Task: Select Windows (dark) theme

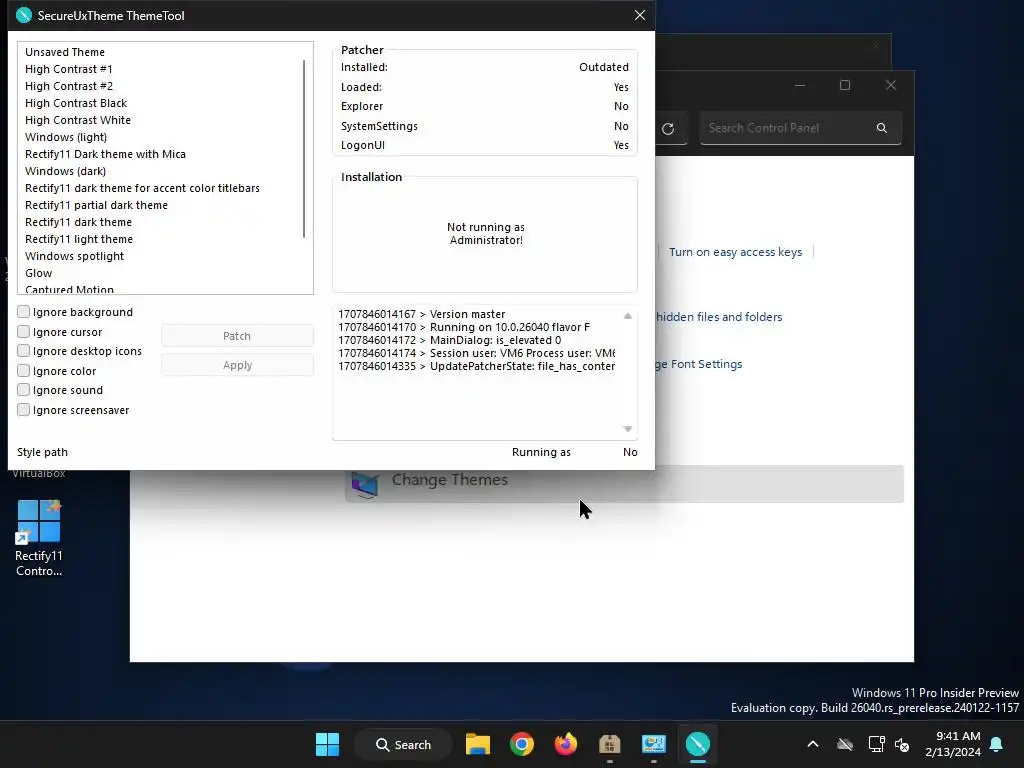Action: coord(65,170)
